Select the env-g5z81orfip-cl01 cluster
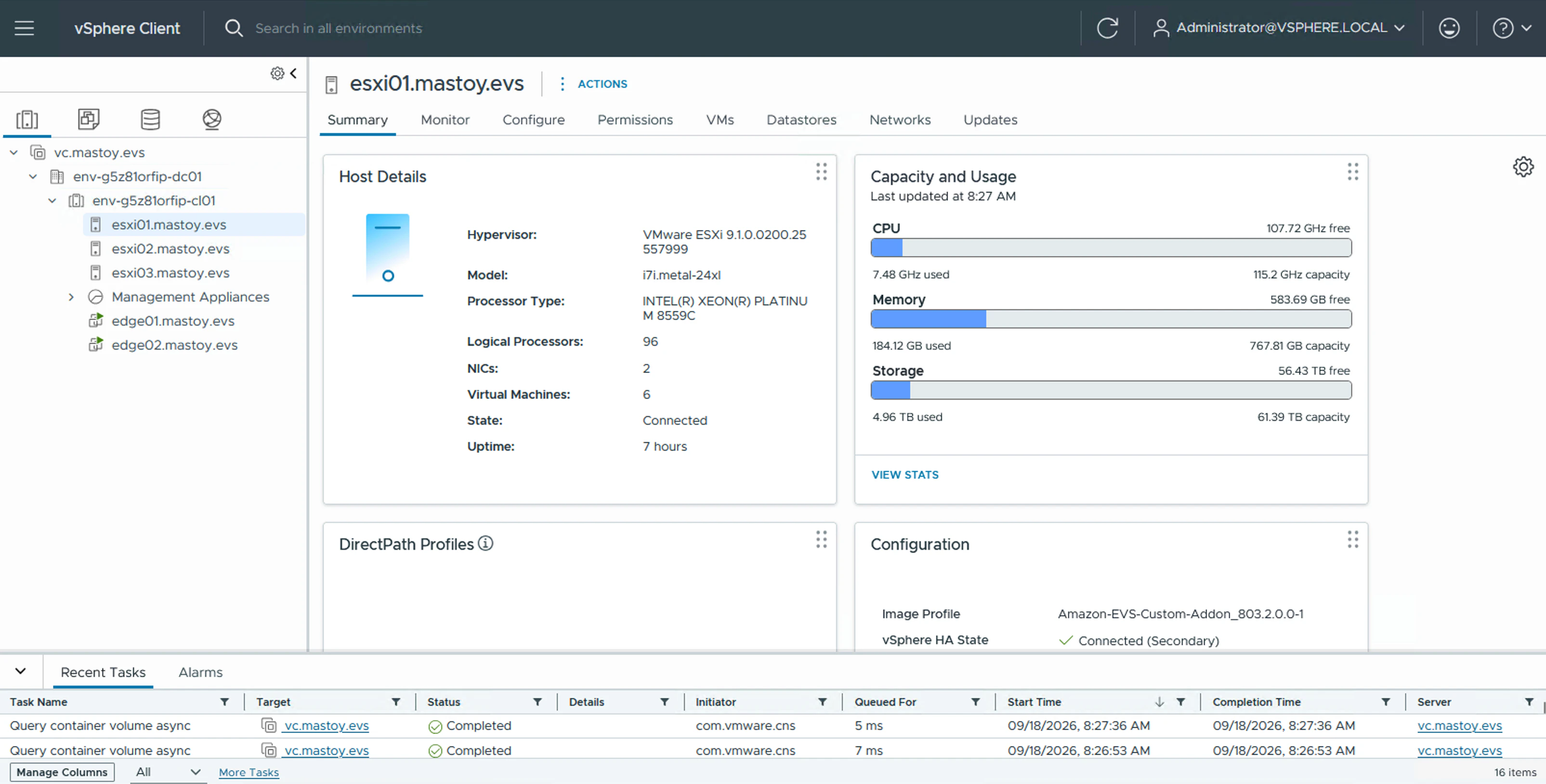 point(154,200)
